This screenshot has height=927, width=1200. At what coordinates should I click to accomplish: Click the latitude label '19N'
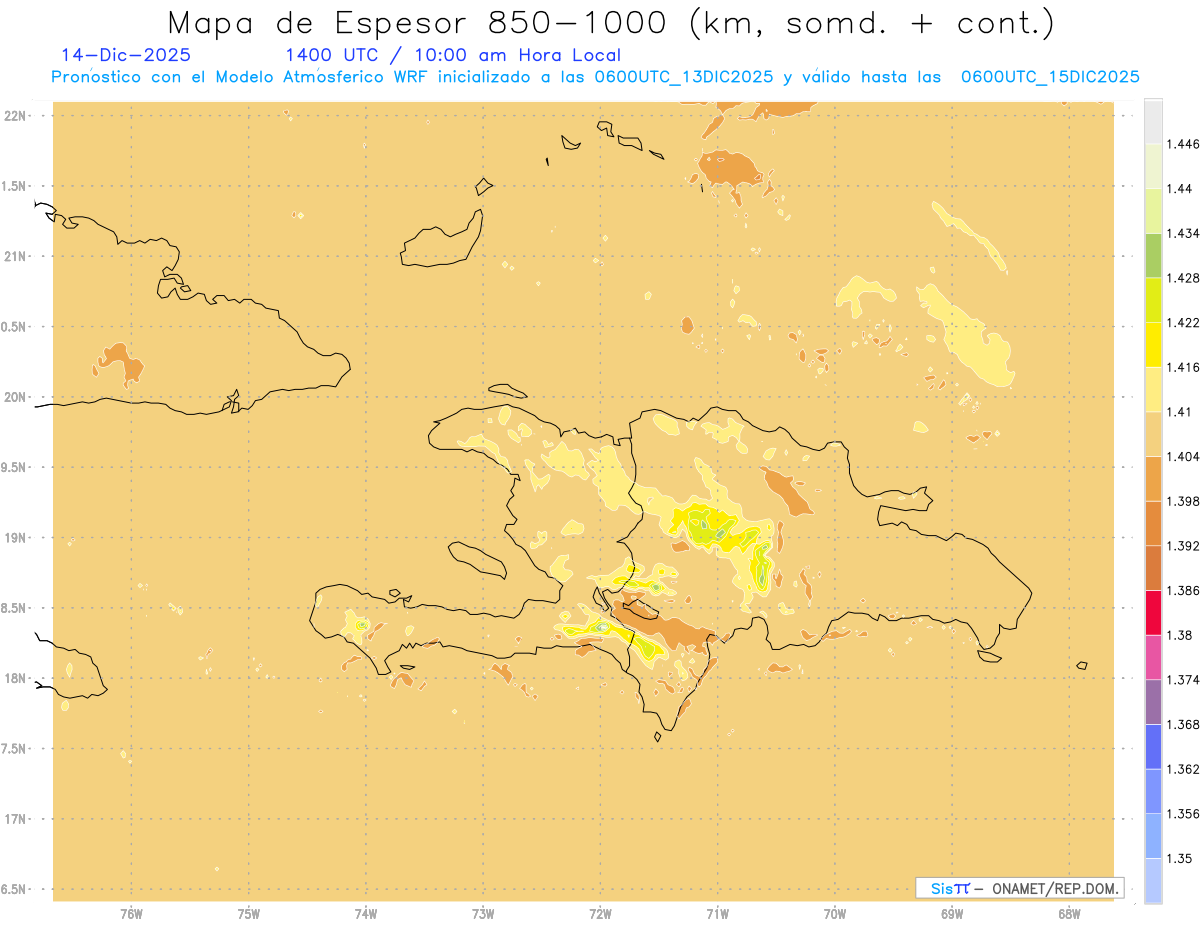click(x=16, y=537)
